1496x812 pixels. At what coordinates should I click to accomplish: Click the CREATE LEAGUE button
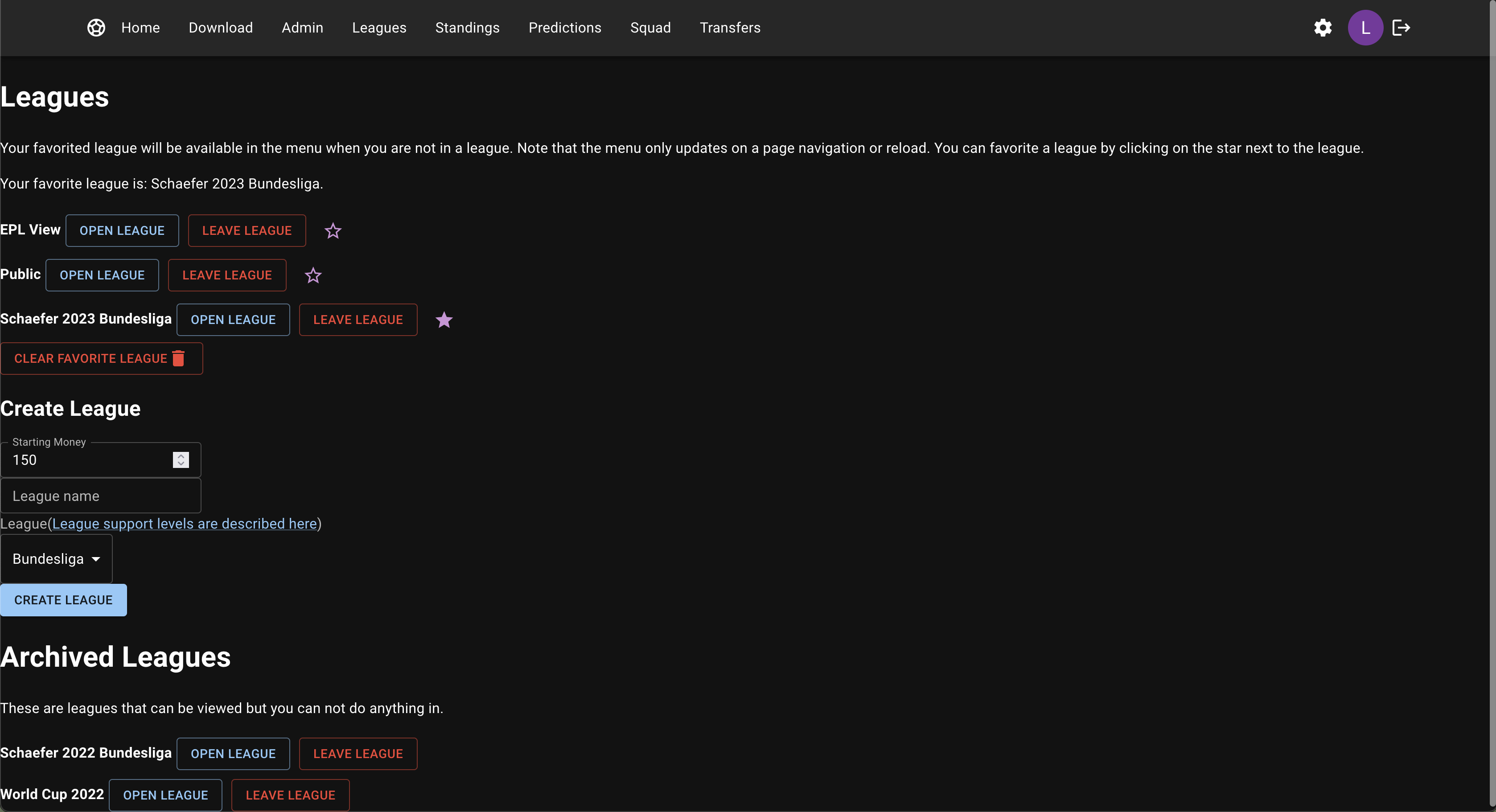click(63, 599)
